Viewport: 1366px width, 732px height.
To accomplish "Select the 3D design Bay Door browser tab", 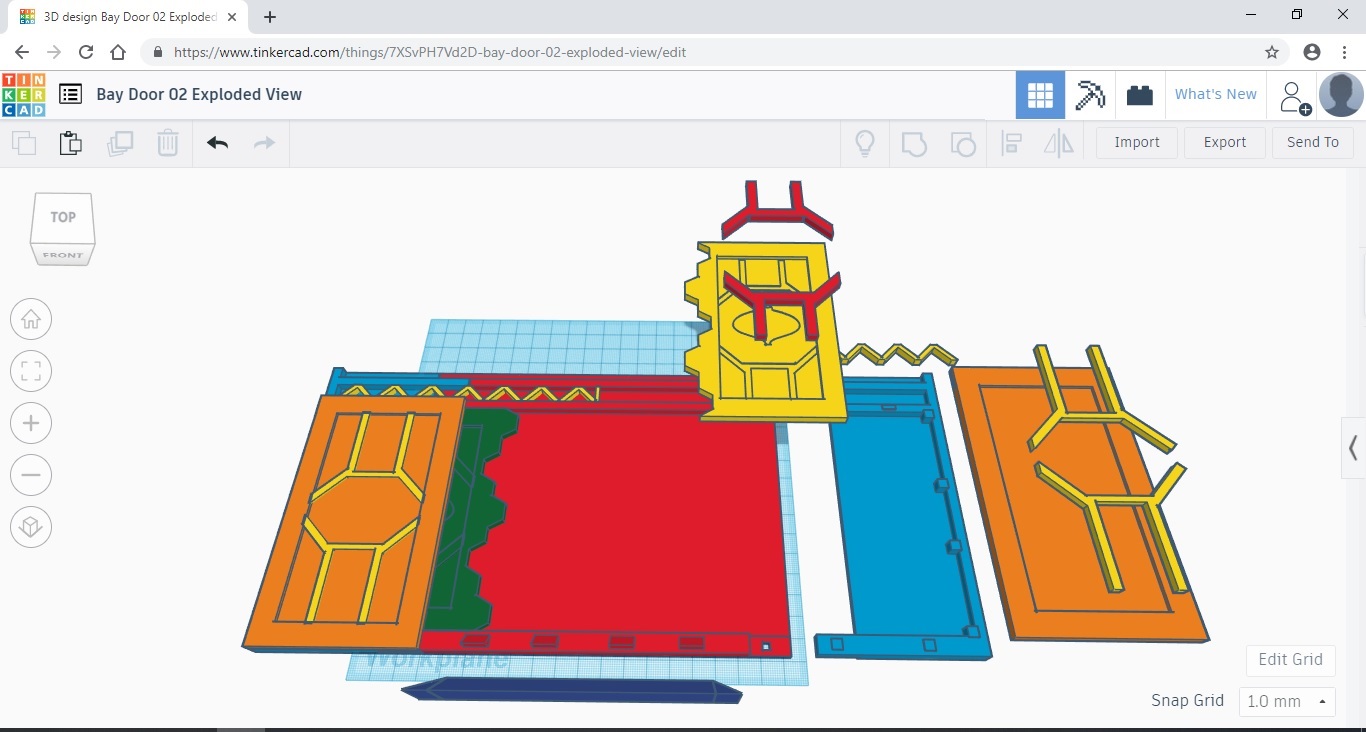I will 127,17.
